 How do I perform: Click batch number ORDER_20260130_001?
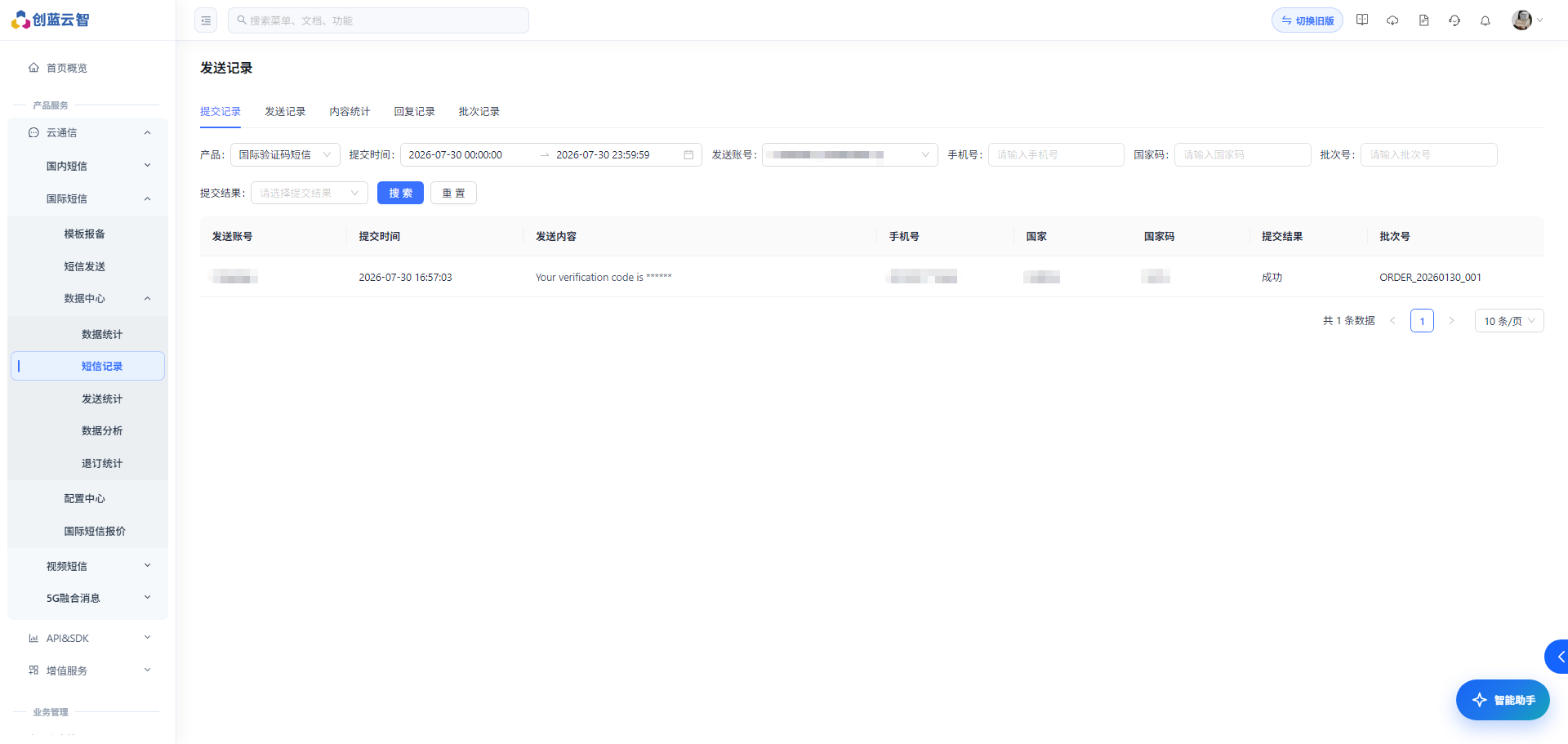coord(1430,278)
